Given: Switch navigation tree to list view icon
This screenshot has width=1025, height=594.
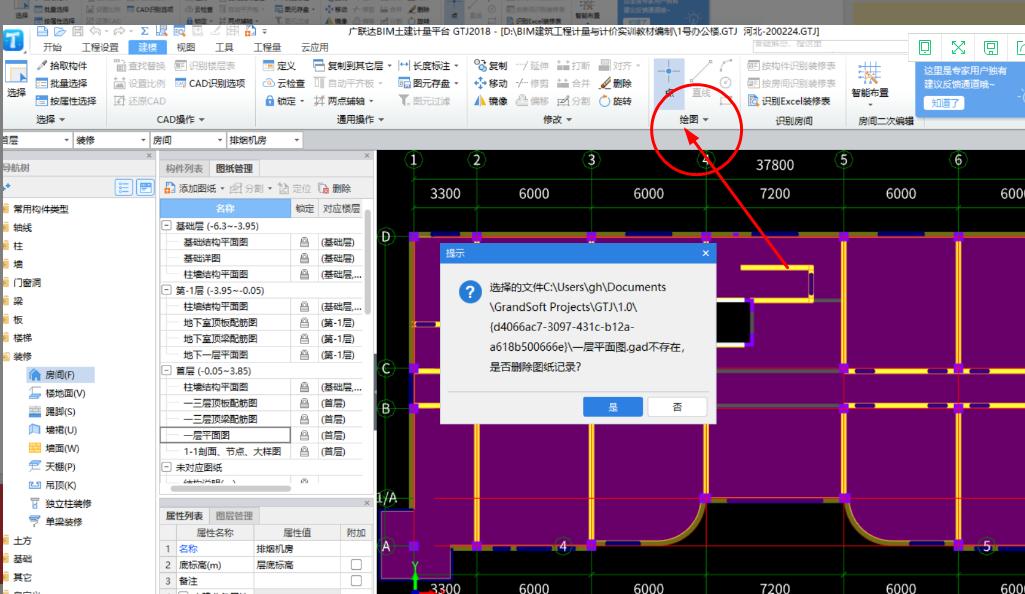Looking at the screenshot, I should [x=124, y=188].
